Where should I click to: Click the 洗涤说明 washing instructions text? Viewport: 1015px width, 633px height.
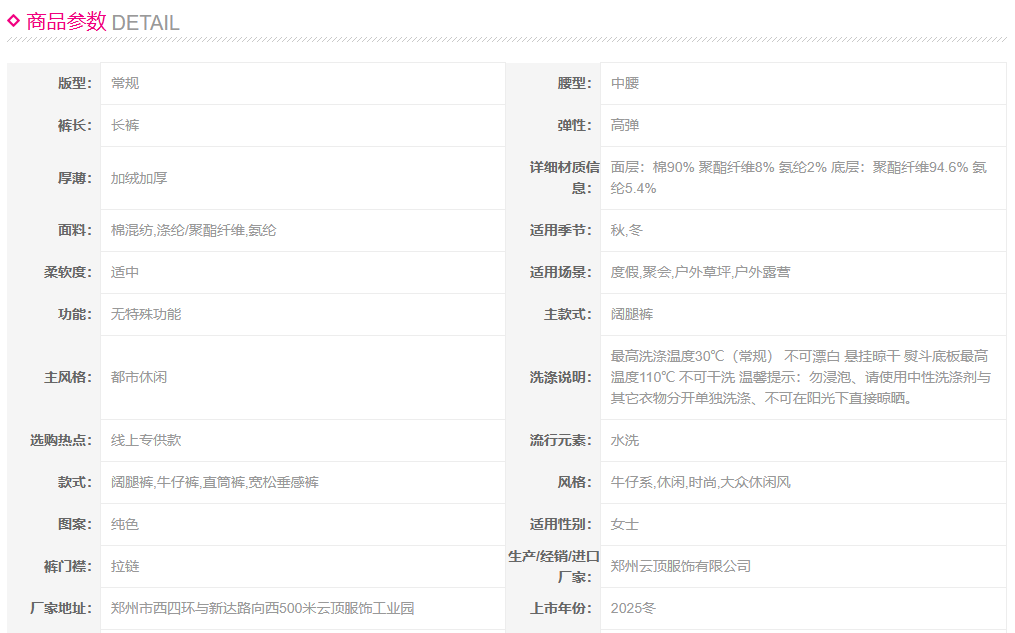click(800, 377)
